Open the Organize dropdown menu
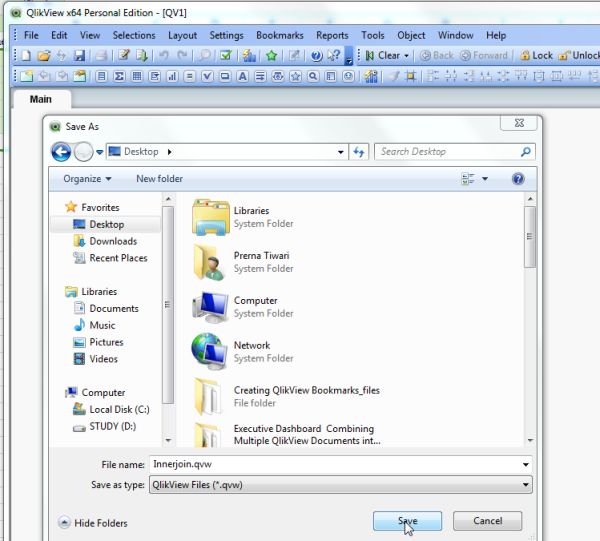600x541 pixels. 87,179
